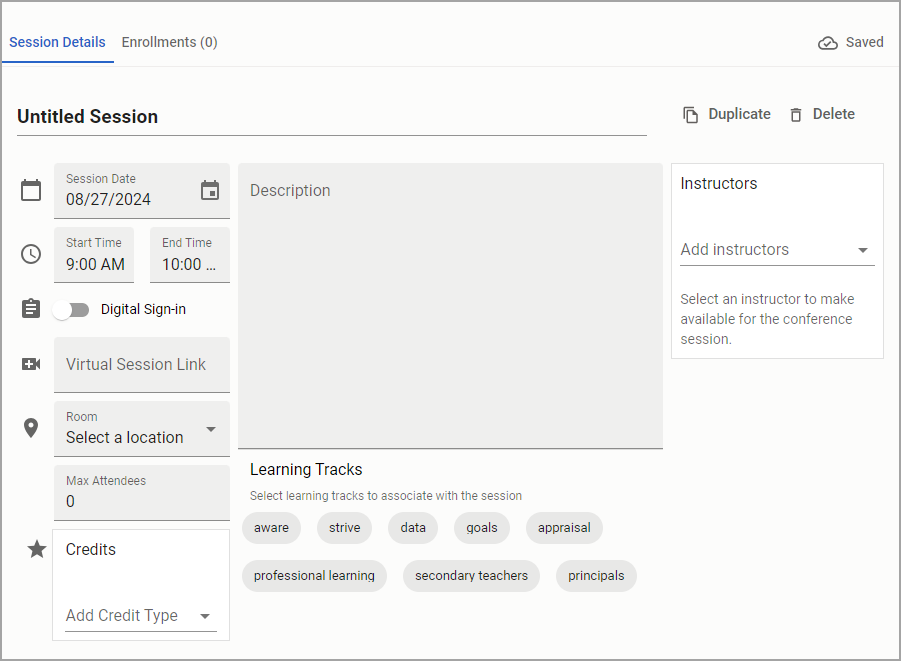The width and height of the screenshot is (901, 661).
Task: Delete the untitled session
Action: (x=822, y=114)
